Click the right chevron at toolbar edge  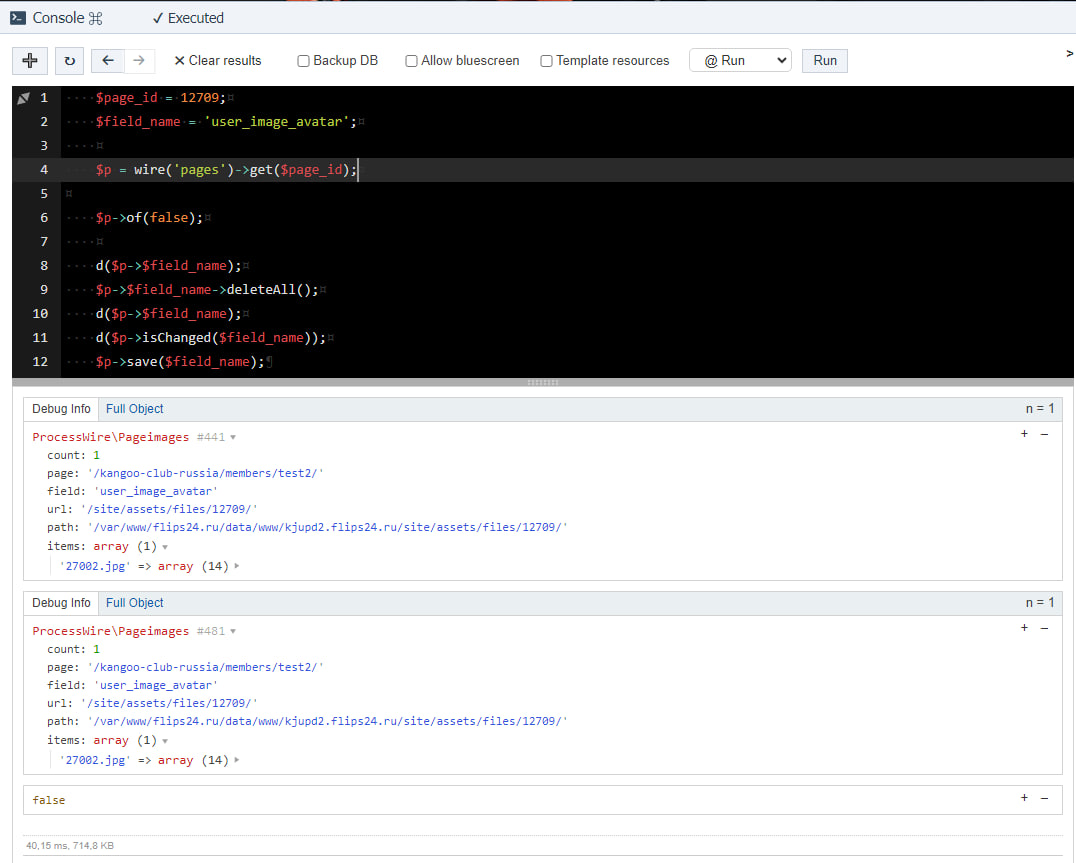click(1069, 54)
